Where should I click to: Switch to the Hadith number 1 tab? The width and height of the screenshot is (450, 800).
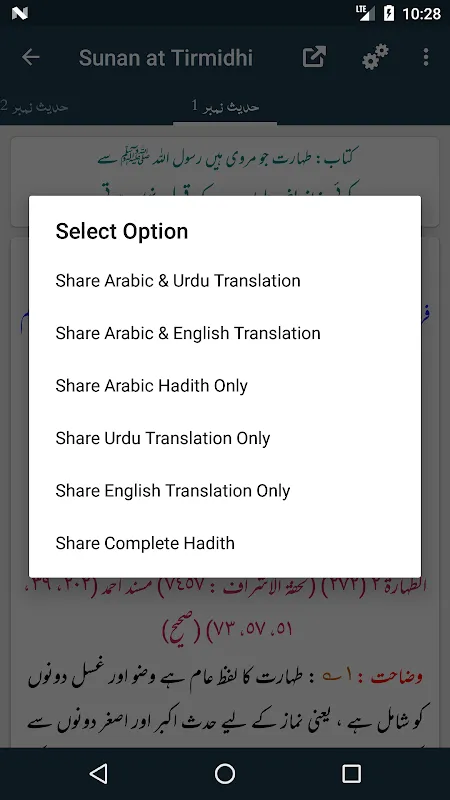225,106
